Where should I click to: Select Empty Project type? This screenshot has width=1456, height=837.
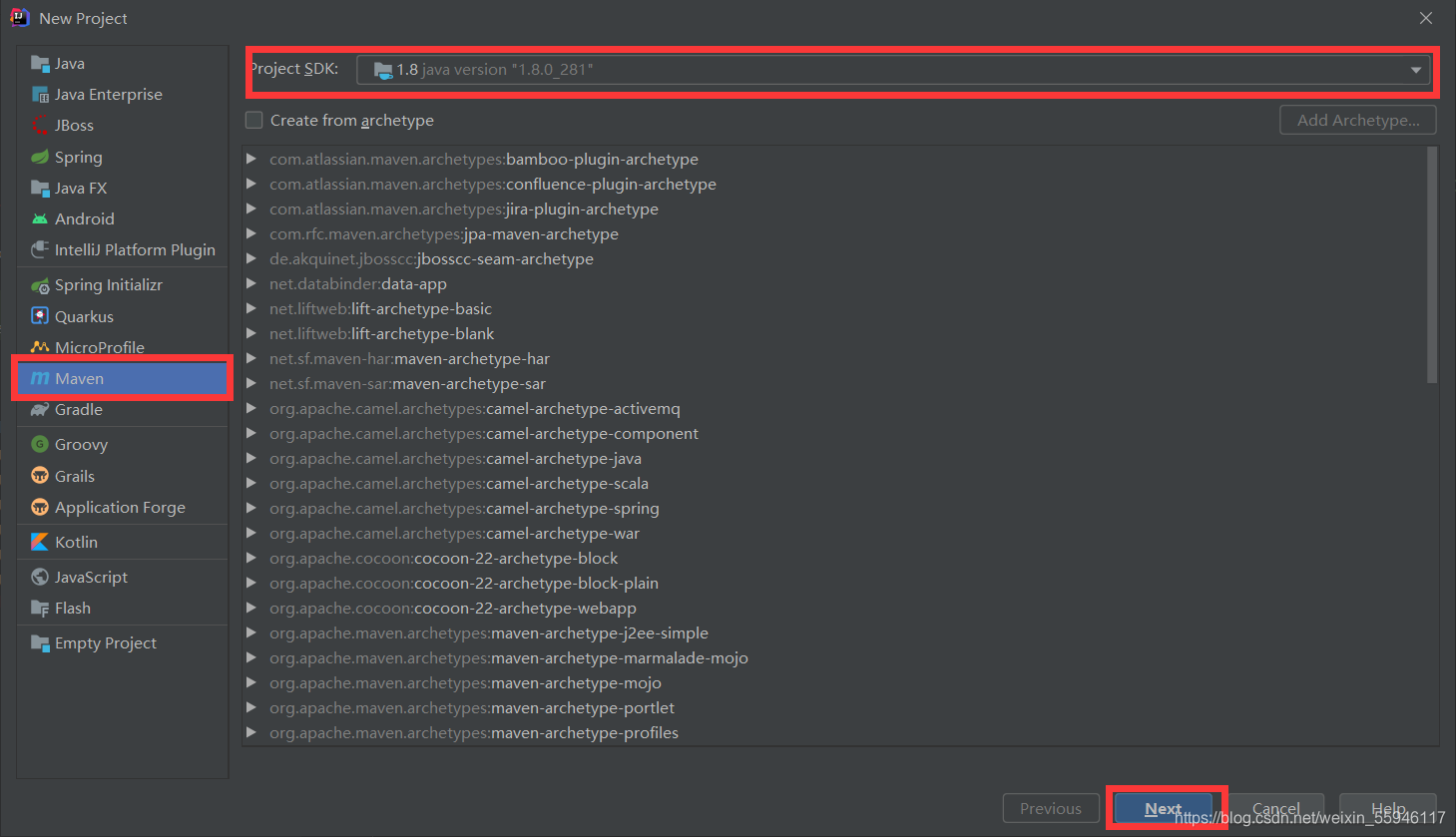point(122,643)
